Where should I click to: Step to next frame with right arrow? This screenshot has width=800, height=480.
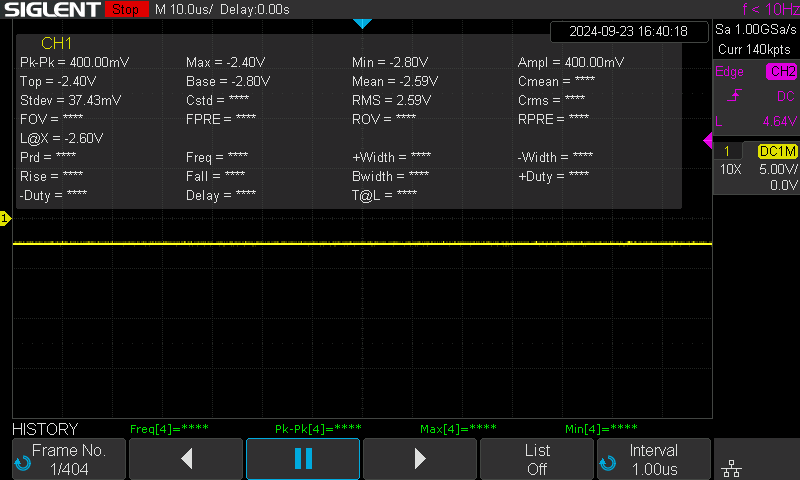coord(420,458)
